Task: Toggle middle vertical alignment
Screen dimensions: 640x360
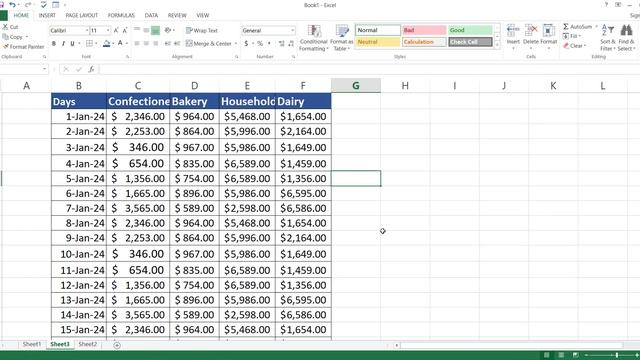Action: 146,30
